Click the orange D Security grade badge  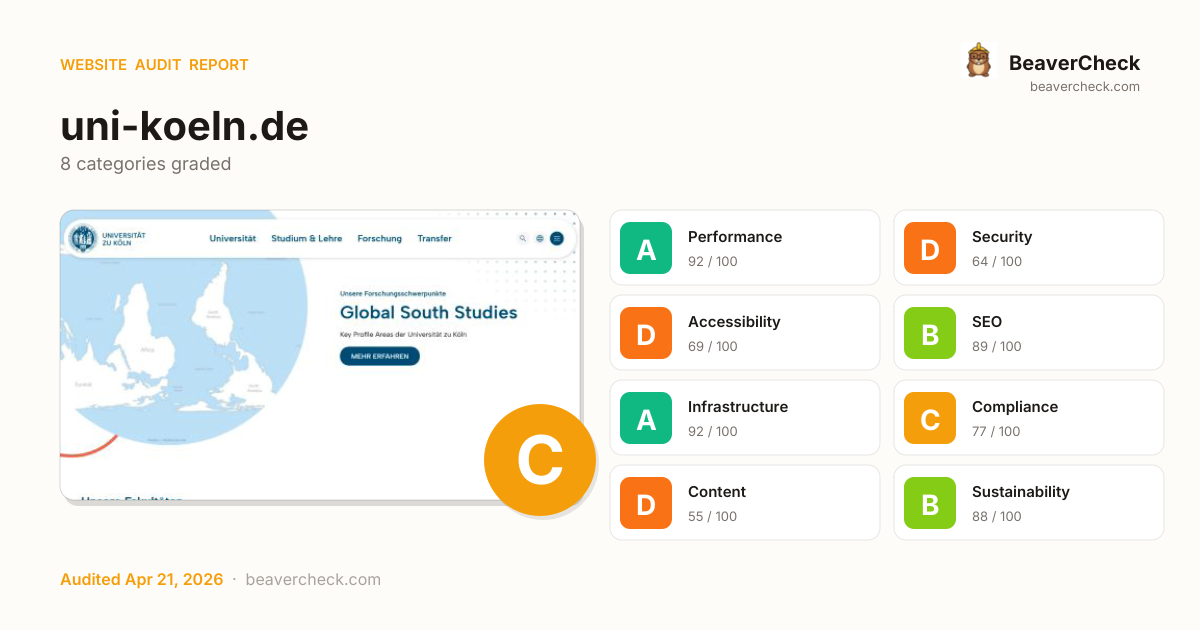(x=930, y=248)
